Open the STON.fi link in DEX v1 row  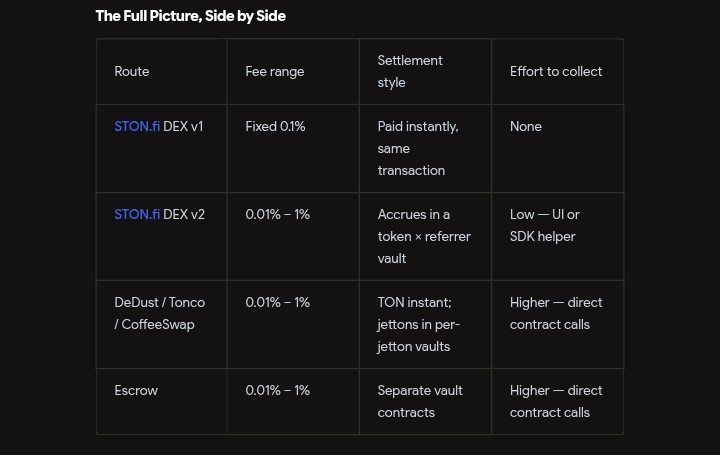click(137, 126)
